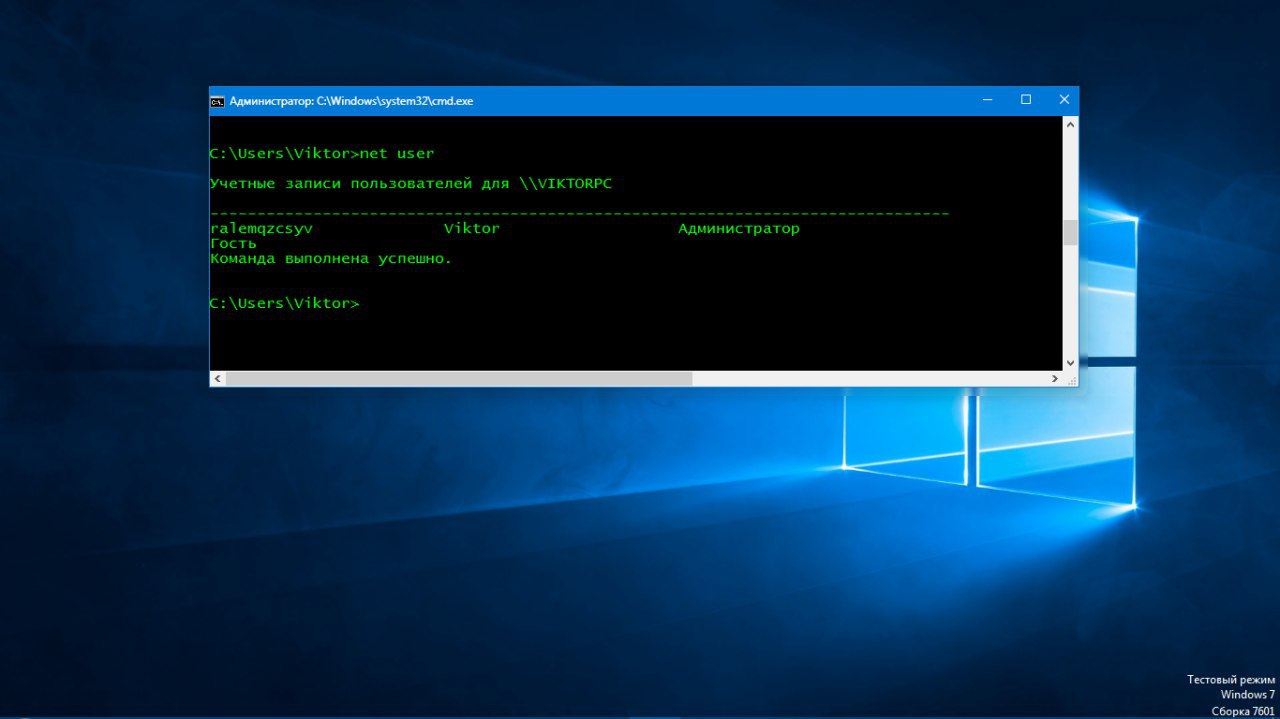This screenshot has width=1280, height=719.
Task: Minimize the cmd.exe window
Action: (987, 100)
